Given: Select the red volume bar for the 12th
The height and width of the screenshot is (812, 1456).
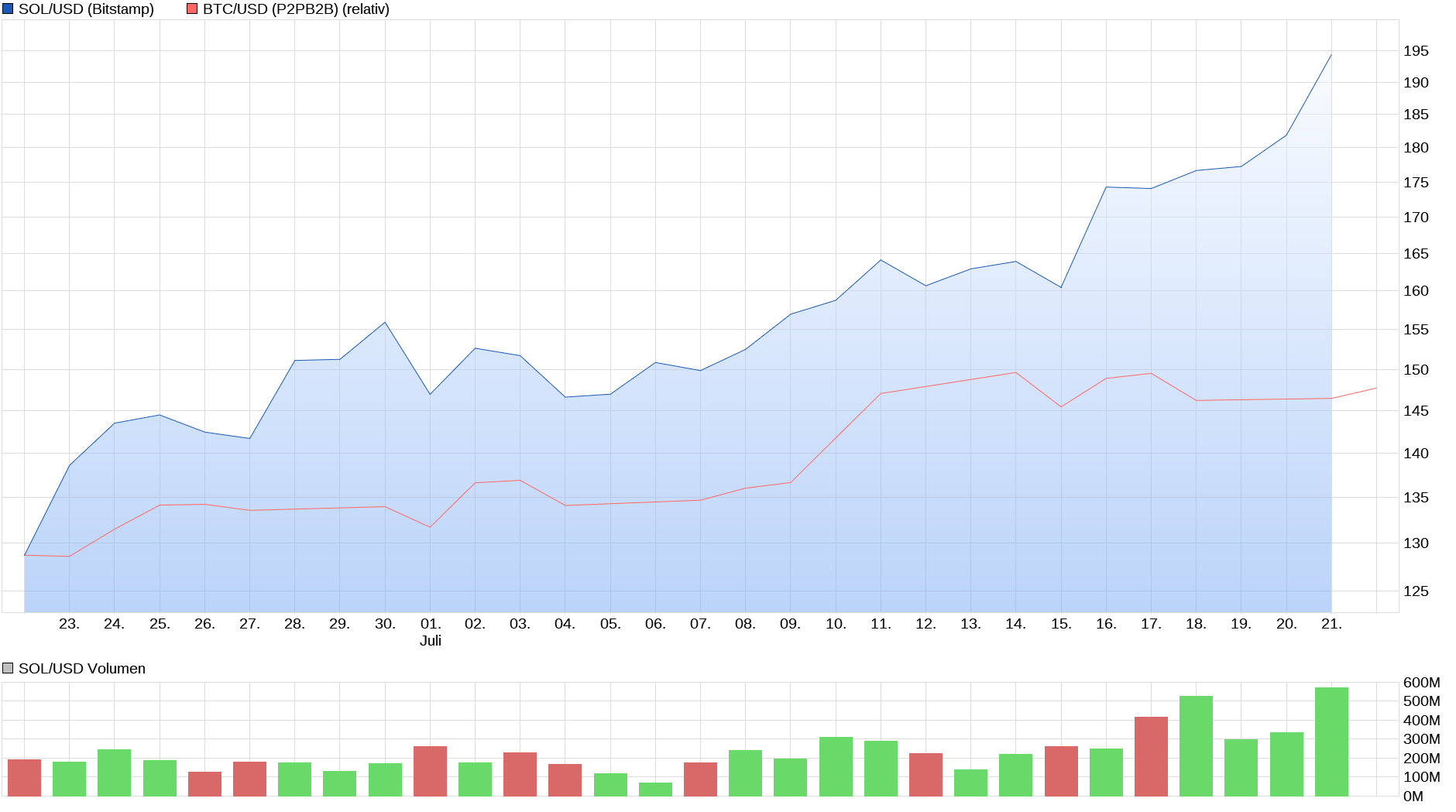Looking at the screenshot, I should pyautogui.click(x=925, y=775).
